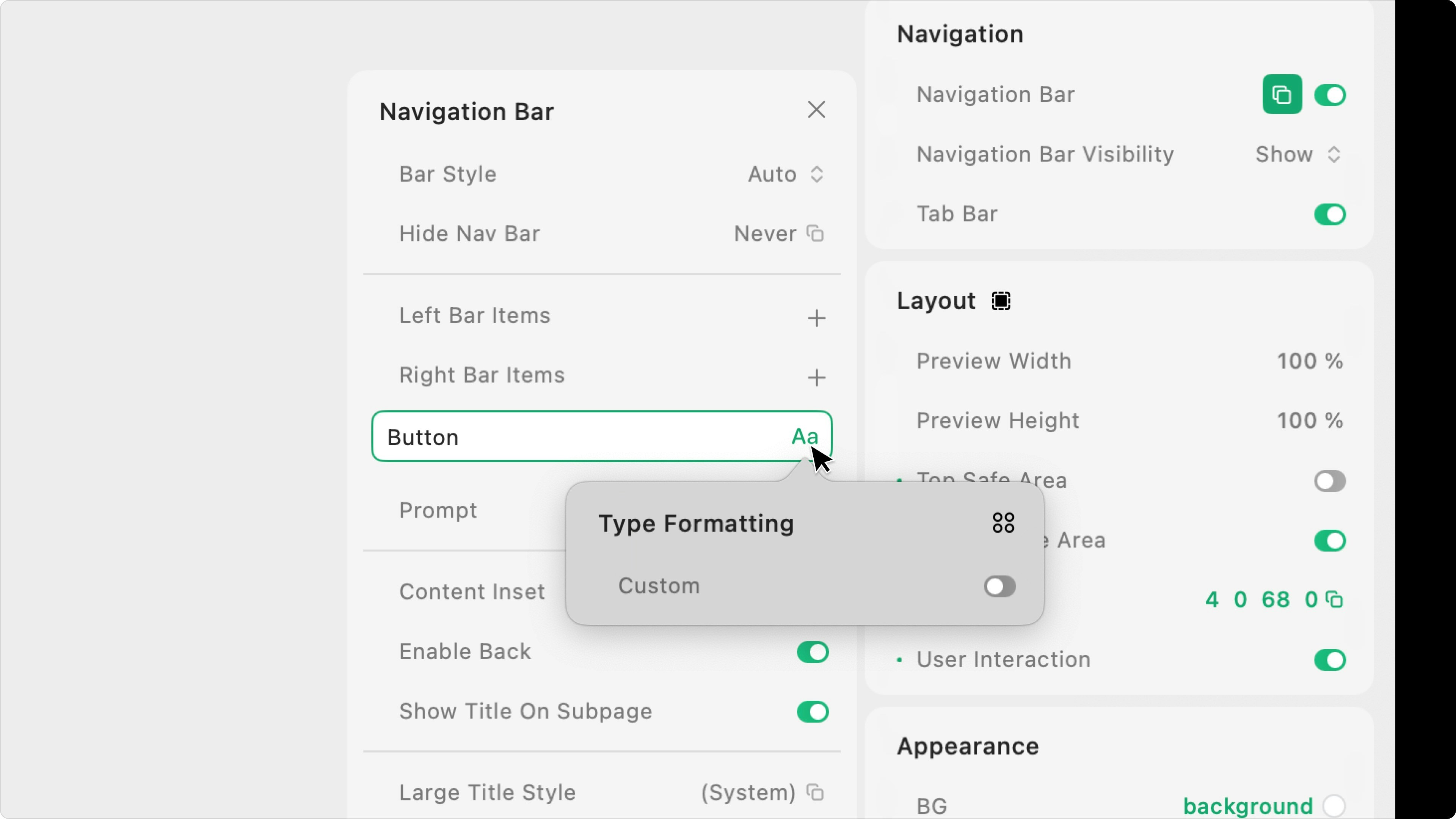
Task: Add a Right Bar Item with plus
Action: click(816, 377)
